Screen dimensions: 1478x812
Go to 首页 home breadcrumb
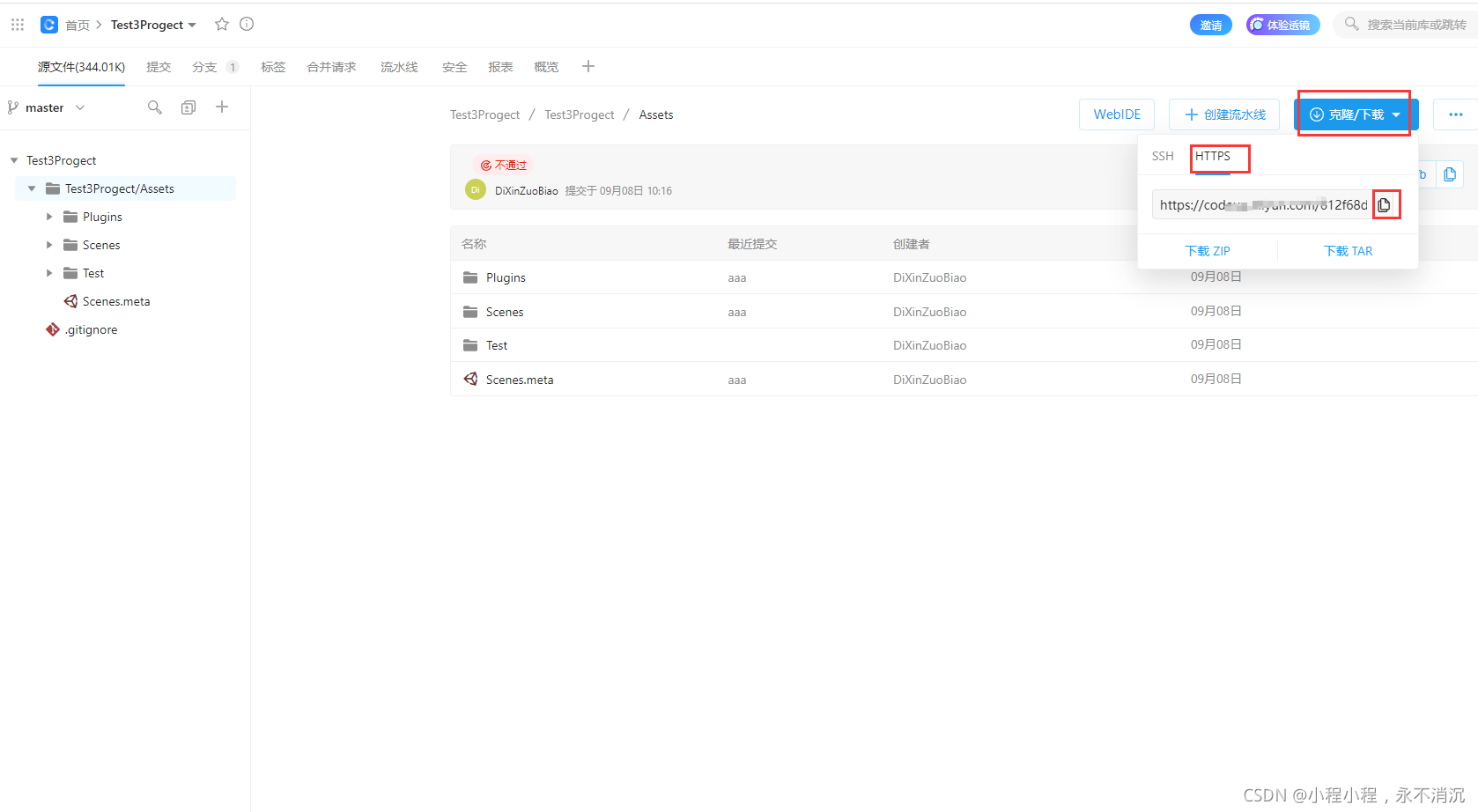78,25
